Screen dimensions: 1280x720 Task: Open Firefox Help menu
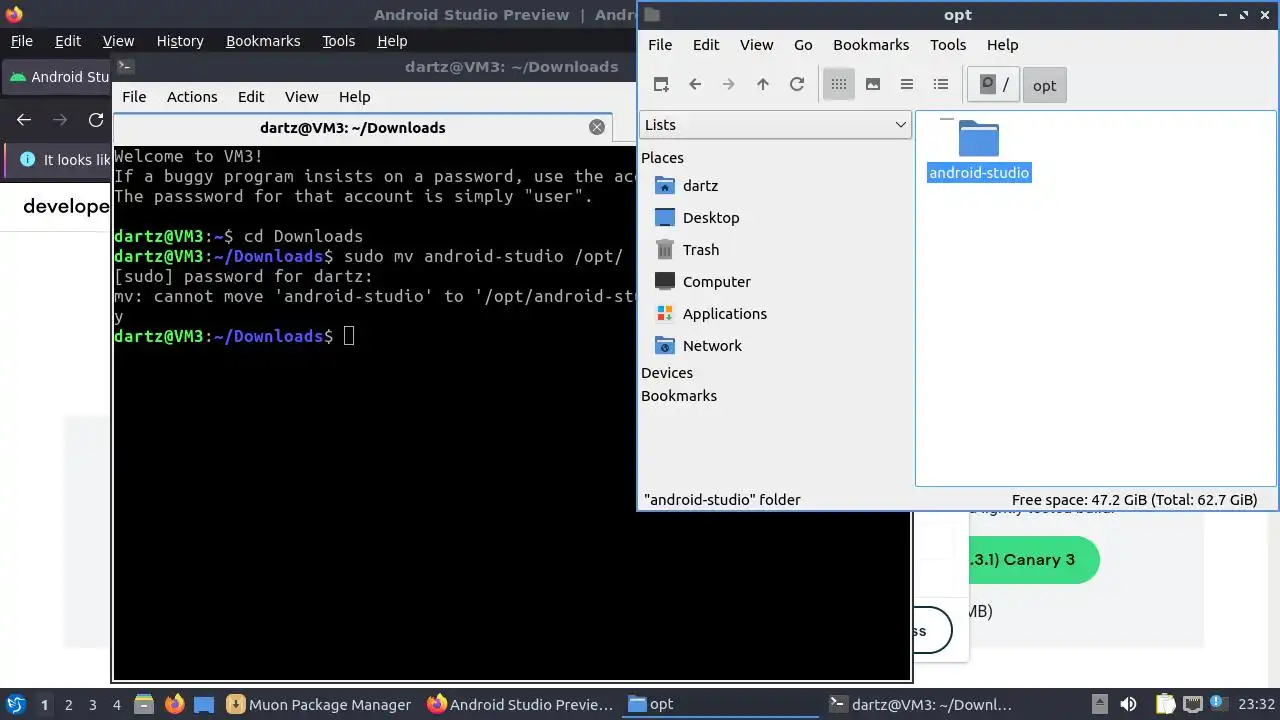coord(392,41)
